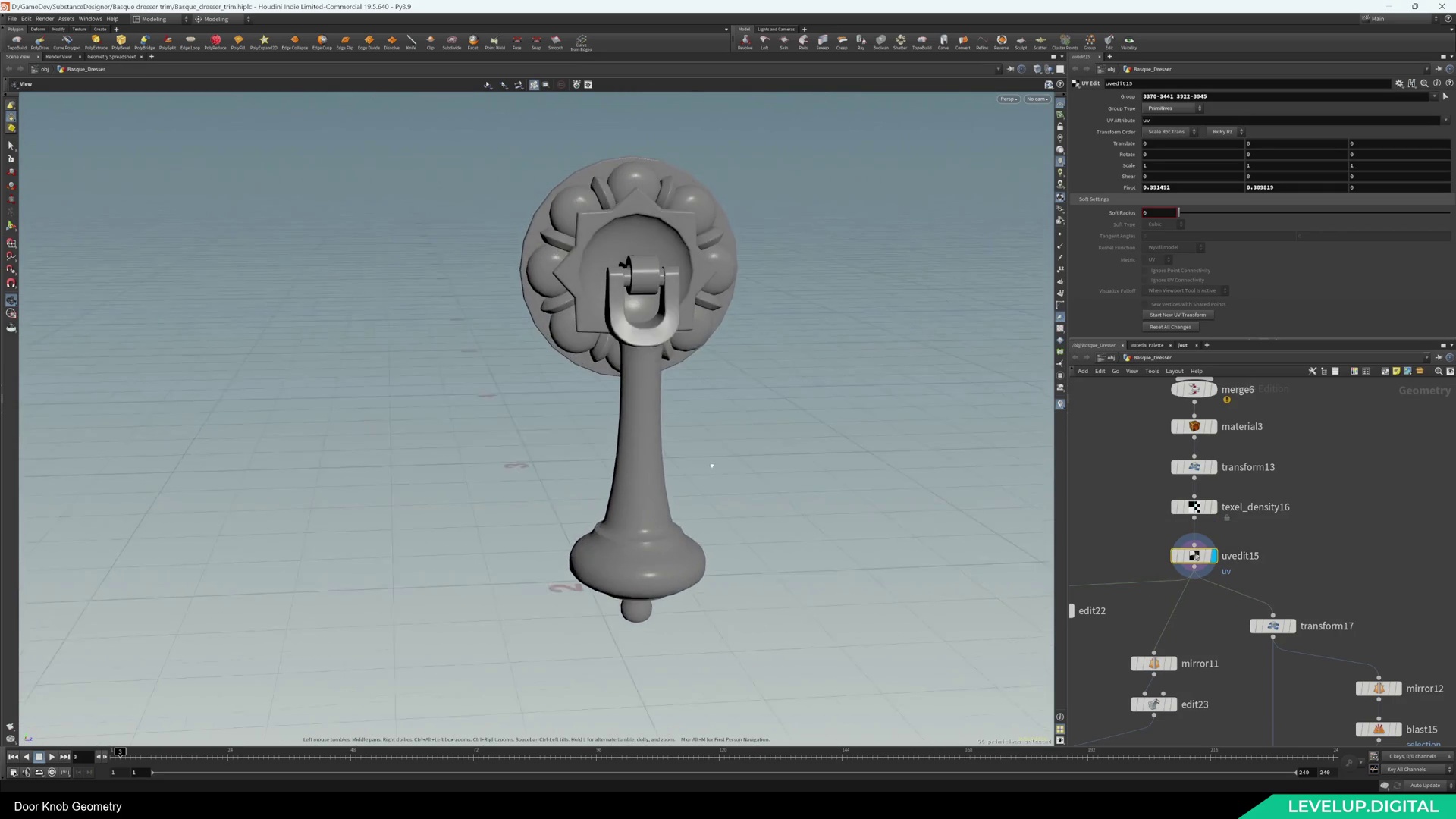Select the Edge Loop shelf tool
Screen dimensions: 1456x819
point(190,42)
